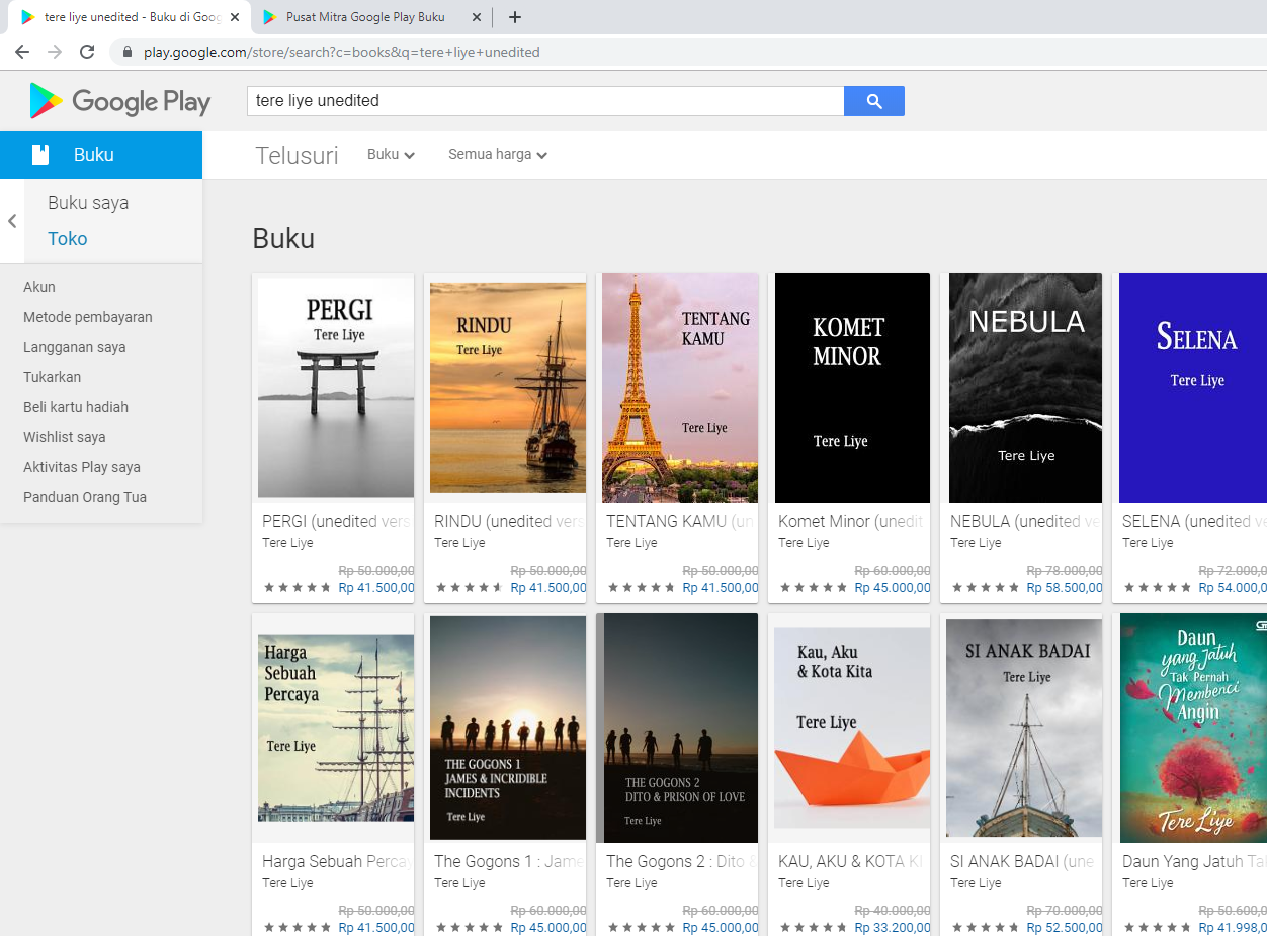Click the Telusuri heading text
Screen dimensions: 1267x936
(297, 156)
